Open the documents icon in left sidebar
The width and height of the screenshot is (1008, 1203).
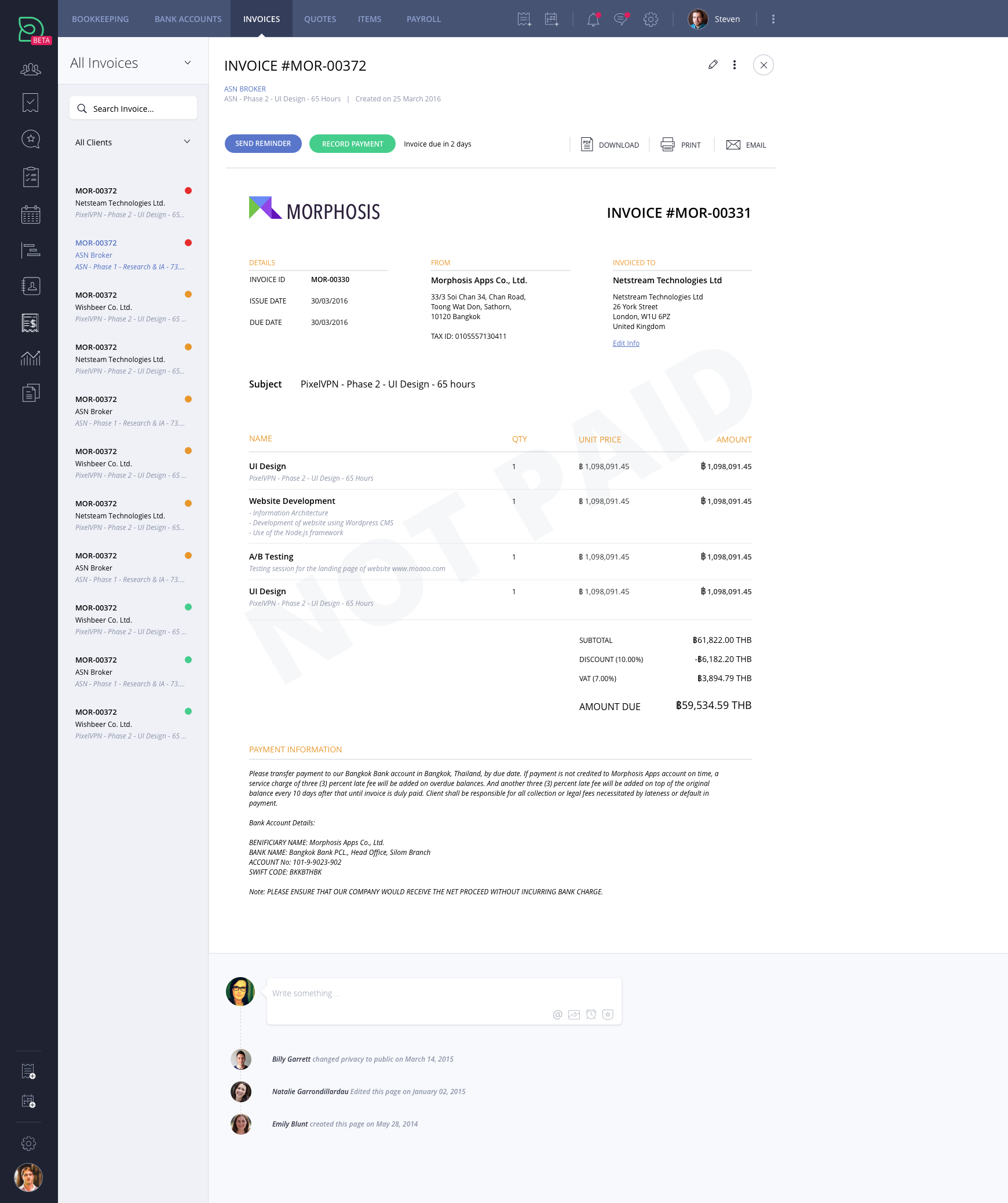31,393
